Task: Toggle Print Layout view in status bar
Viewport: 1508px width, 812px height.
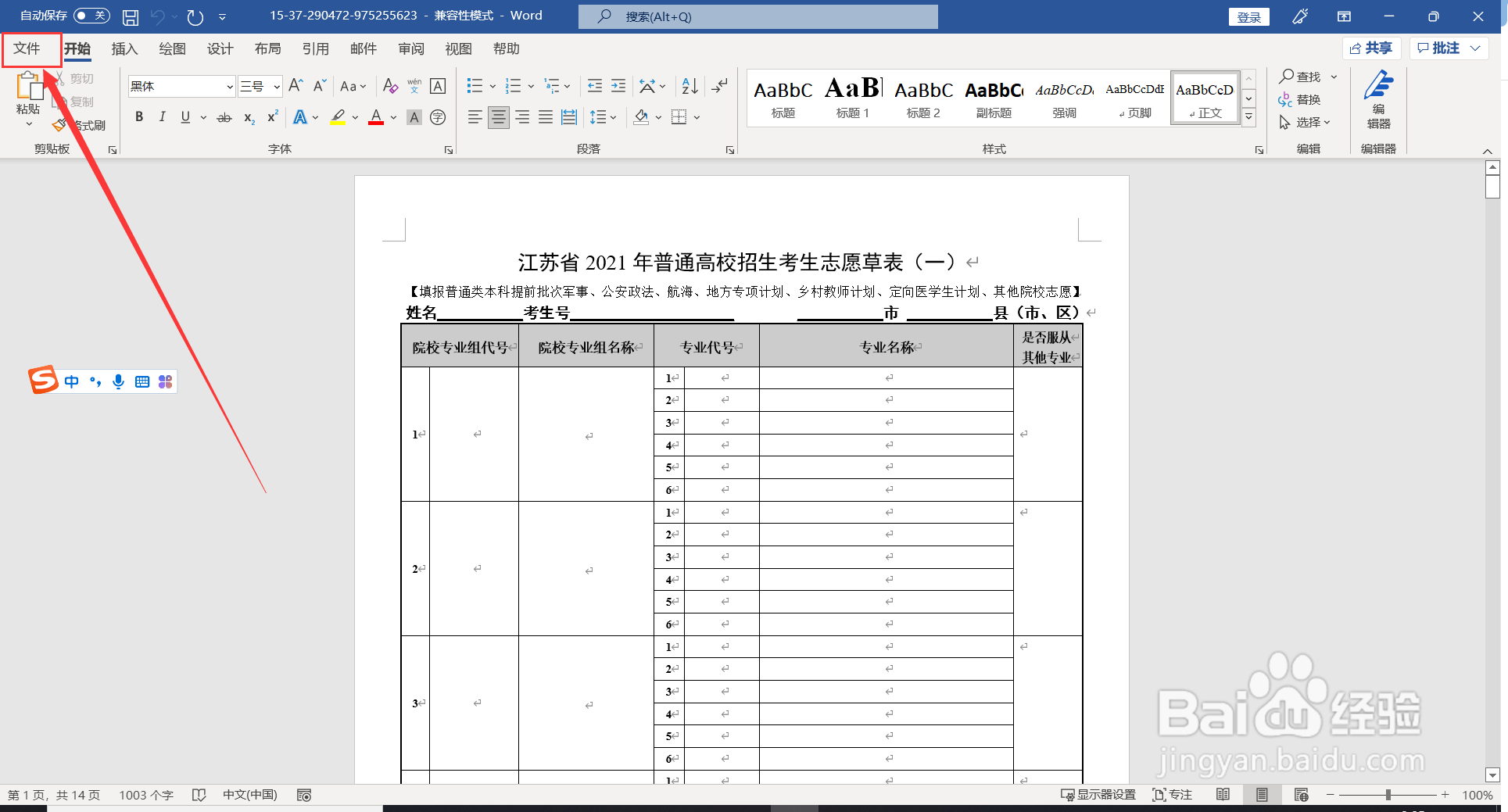Action: 1262,795
